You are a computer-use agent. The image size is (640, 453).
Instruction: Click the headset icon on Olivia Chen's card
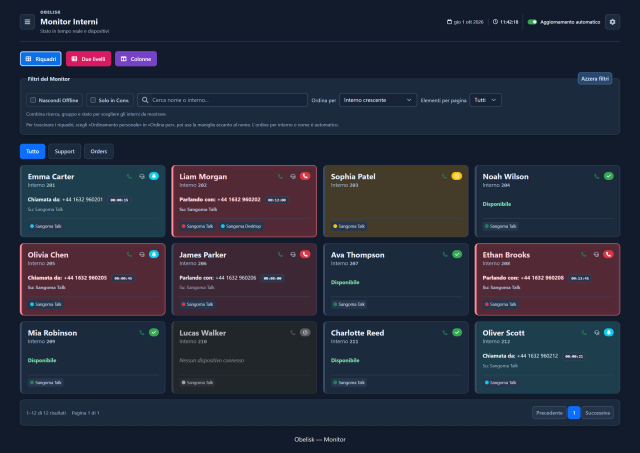point(142,254)
